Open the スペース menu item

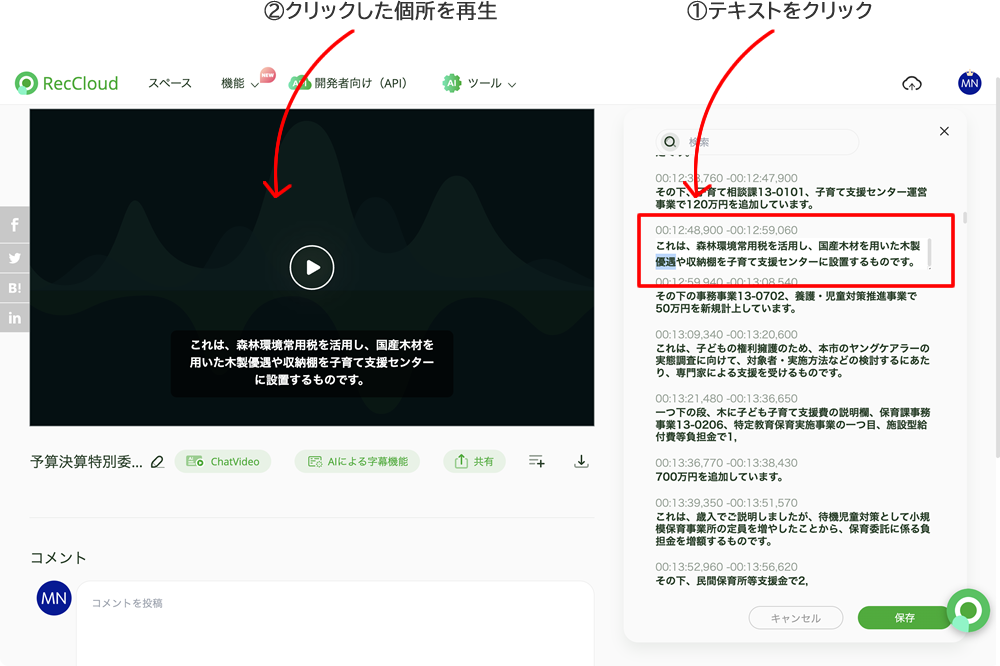click(x=170, y=83)
